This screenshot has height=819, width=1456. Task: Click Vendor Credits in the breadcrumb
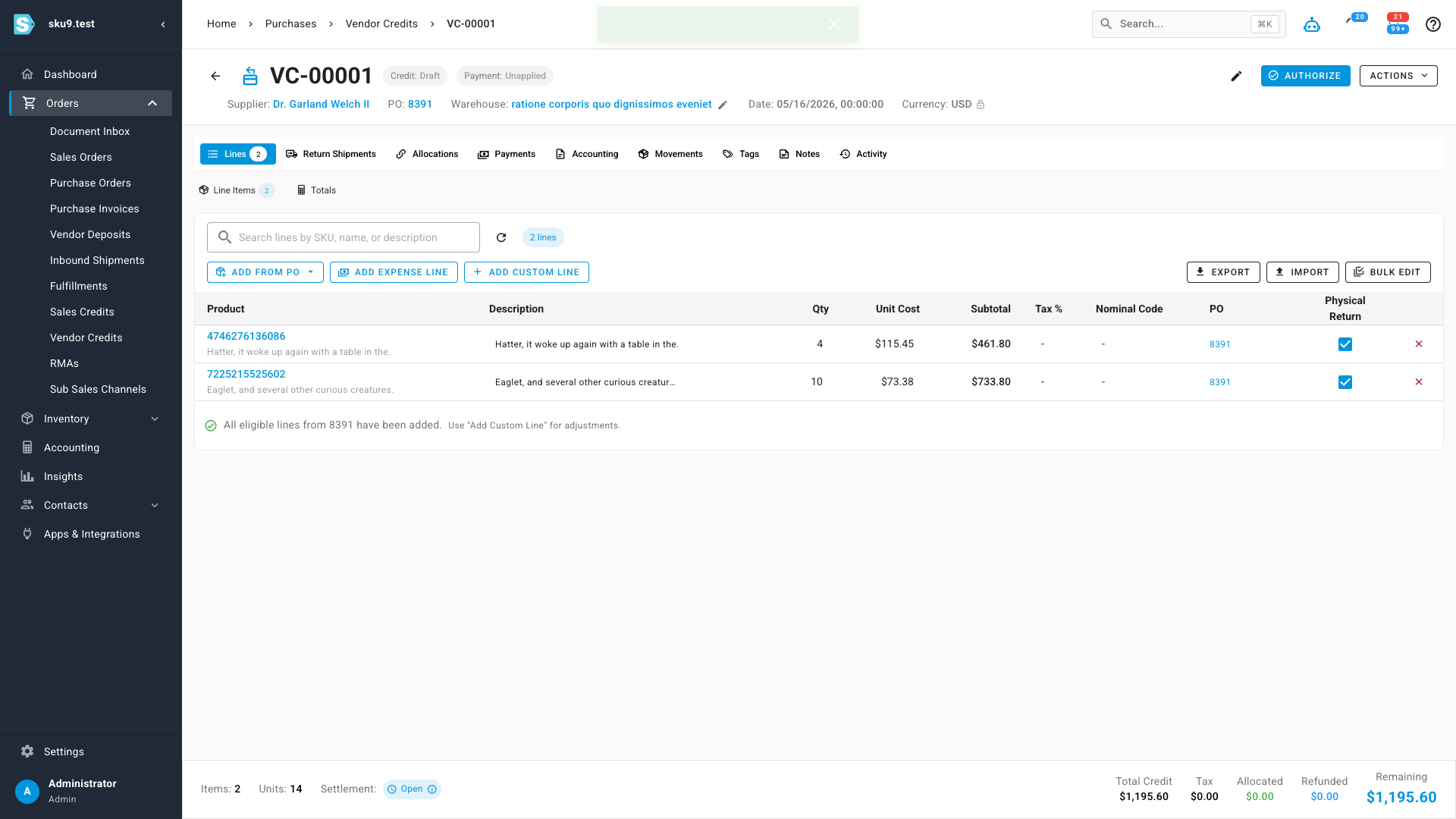(x=381, y=24)
